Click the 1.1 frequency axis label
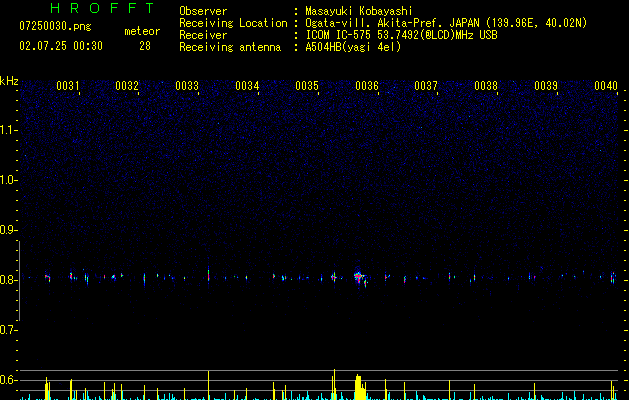 (9, 130)
